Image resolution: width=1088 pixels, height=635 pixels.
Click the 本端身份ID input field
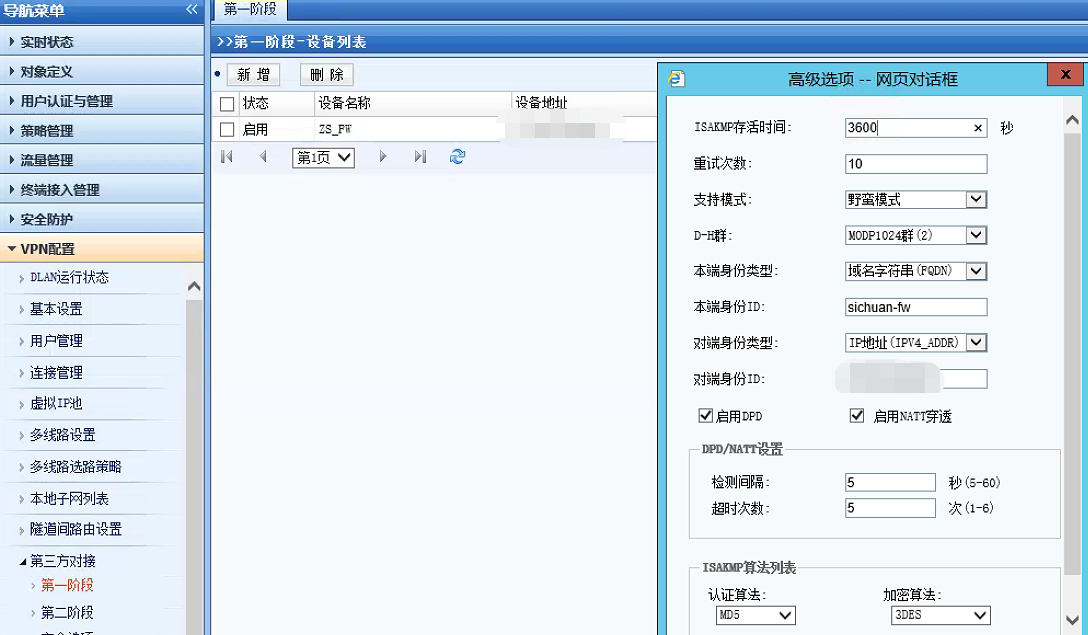coord(916,307)
